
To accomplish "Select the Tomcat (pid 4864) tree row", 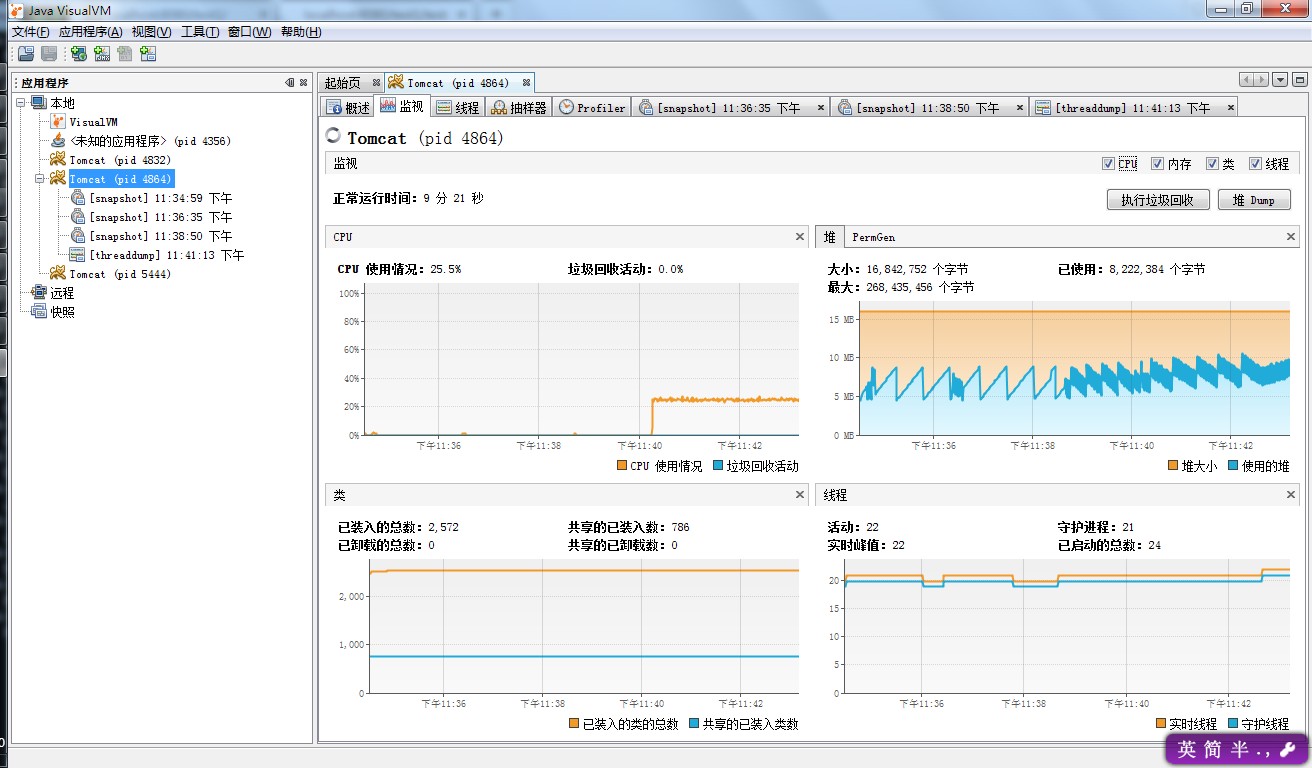I will click(121, 179).
